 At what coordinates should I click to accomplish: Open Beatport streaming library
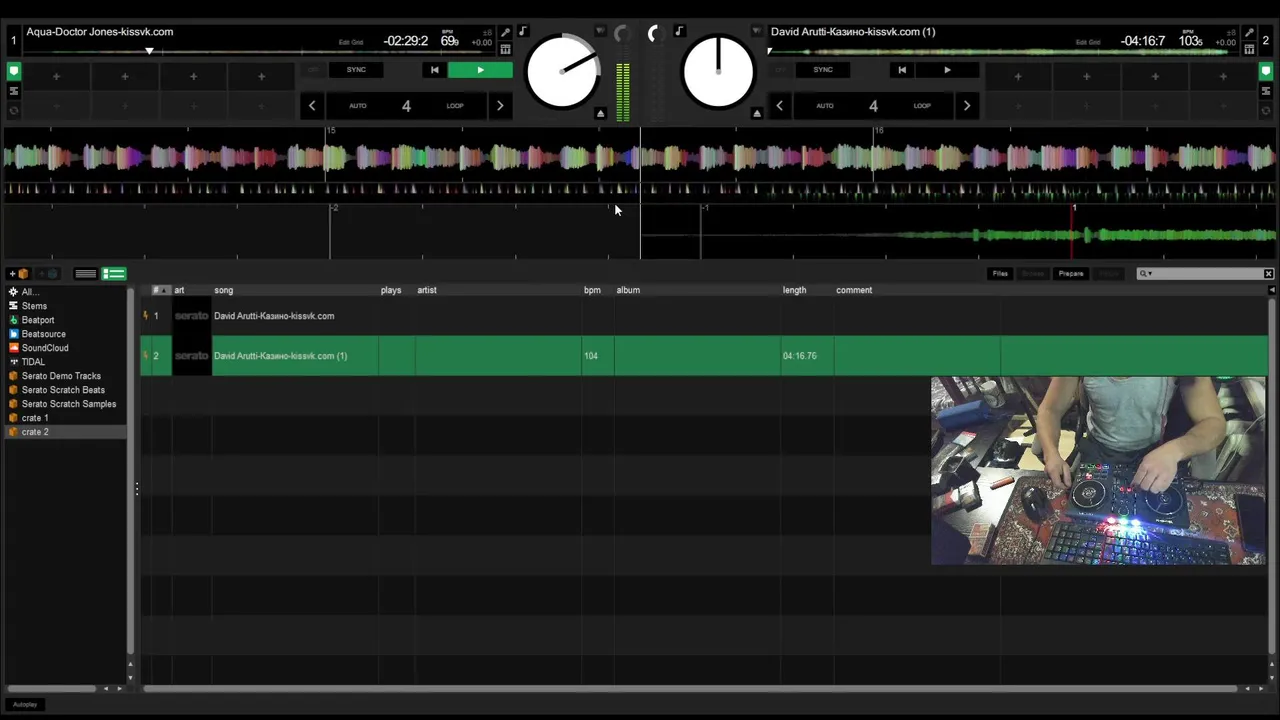click(38, 320)
